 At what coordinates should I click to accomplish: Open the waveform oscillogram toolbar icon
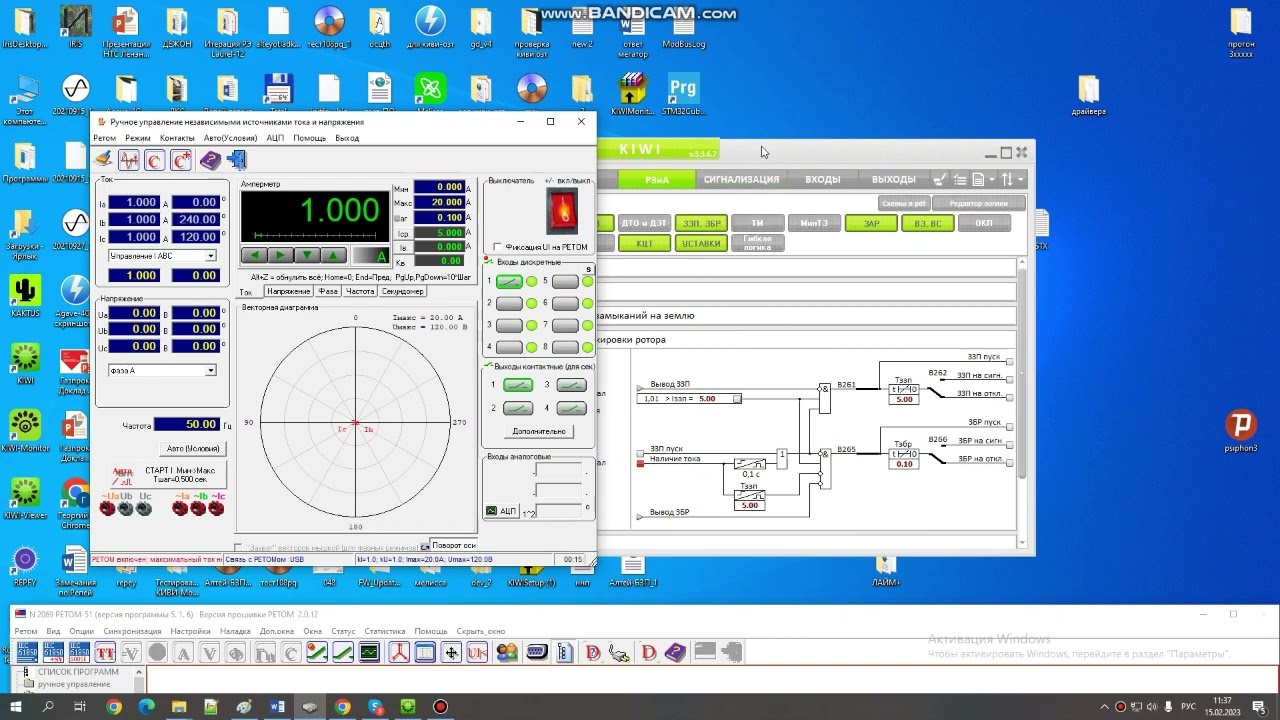coord(129,160)
